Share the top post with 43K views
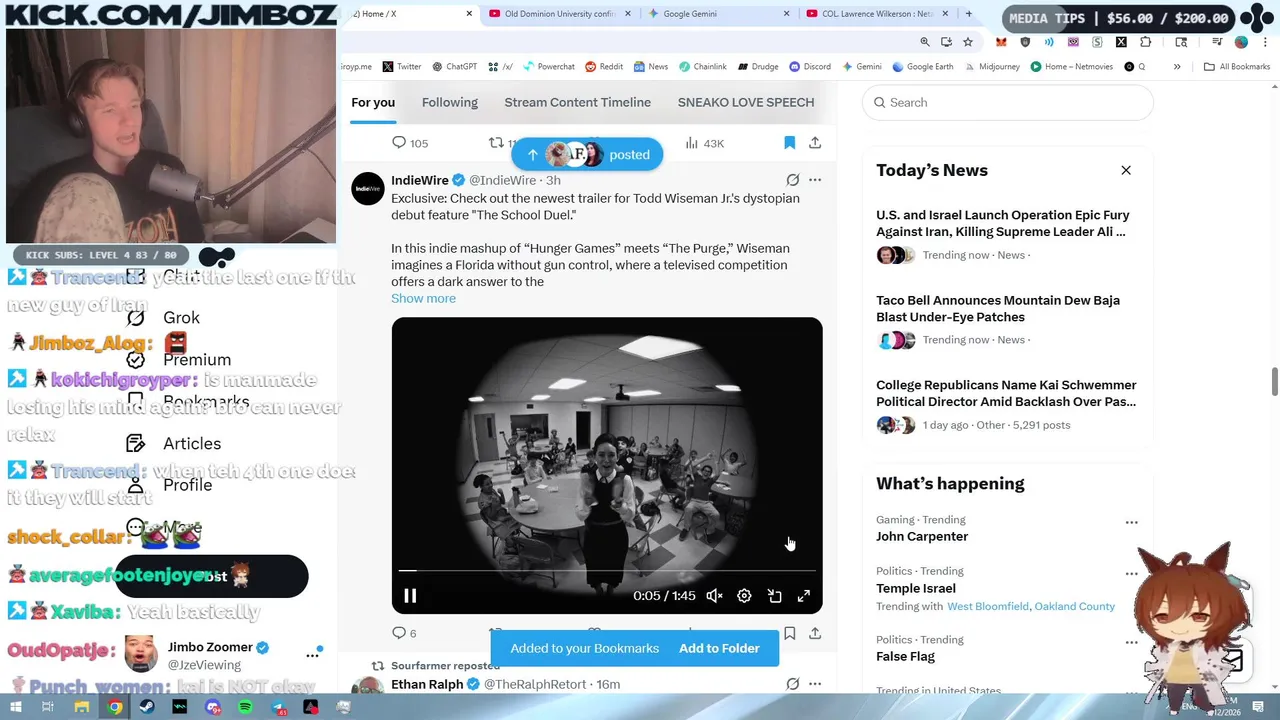1280x720 pixels. pyautogui.click(x=815, y=143)
